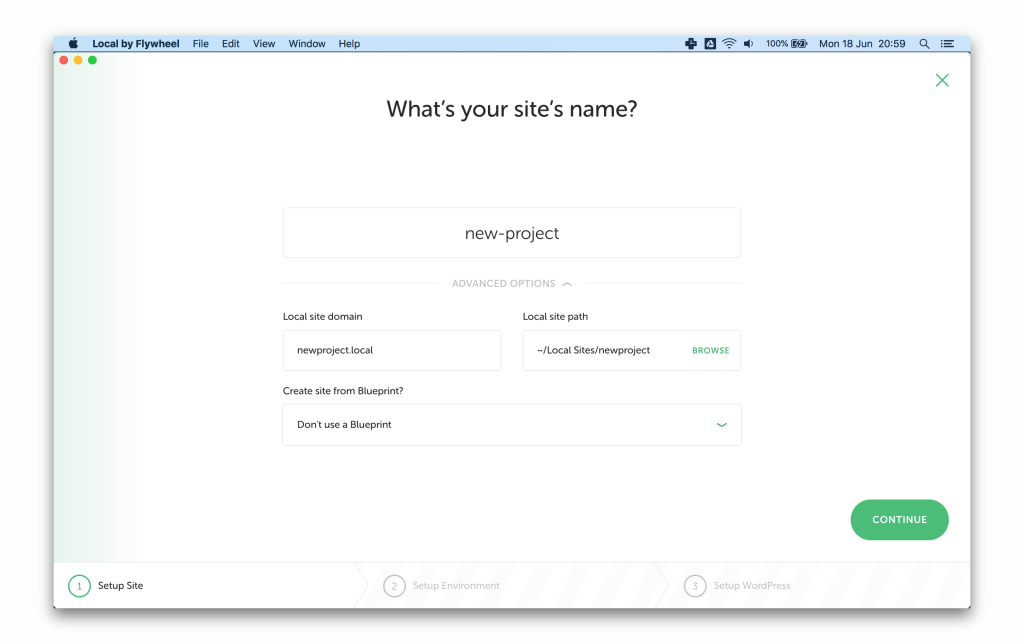Open the Window menu
This screenshot has height=644, width=1024.
click(x=307, y=44)
